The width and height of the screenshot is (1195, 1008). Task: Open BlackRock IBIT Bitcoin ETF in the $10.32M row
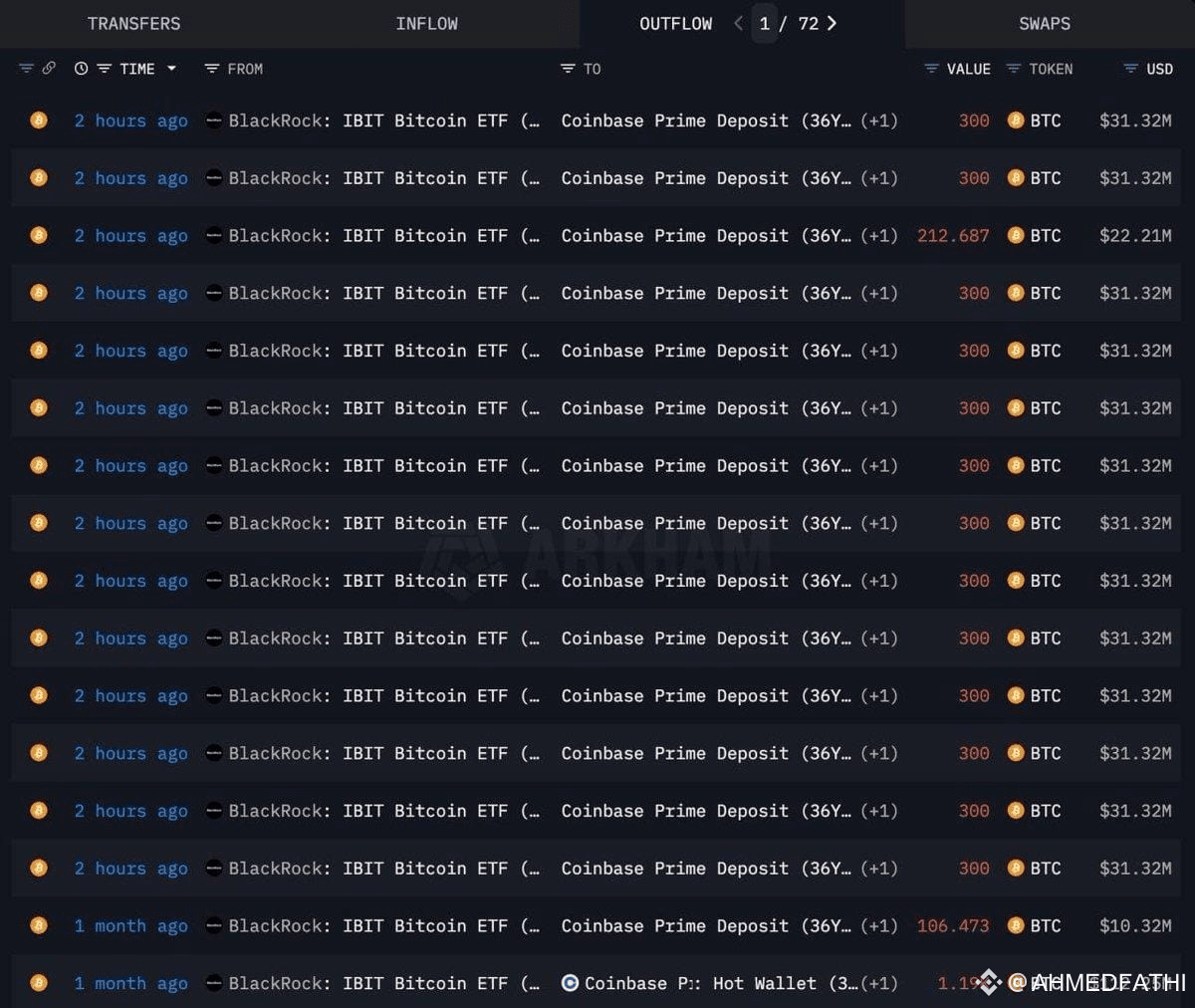[x=383, y=926]
